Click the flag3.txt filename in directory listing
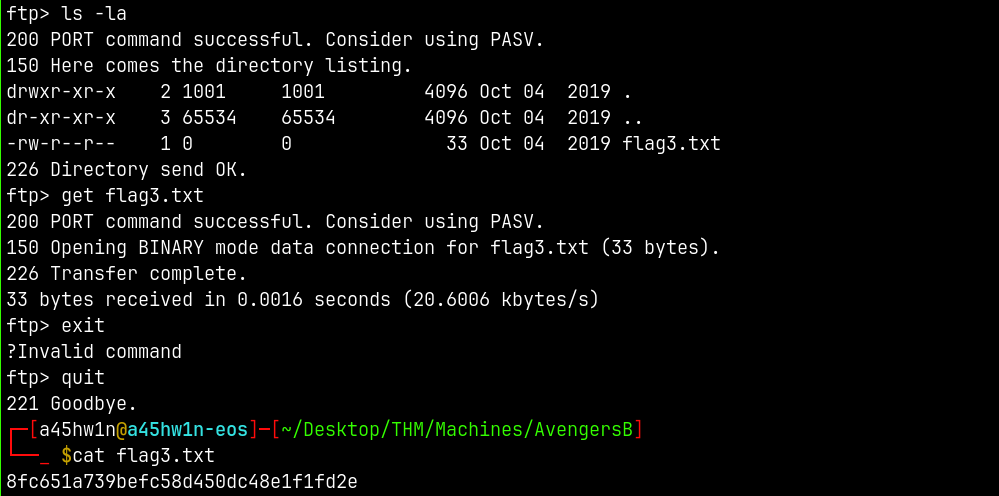The image size is (999, 496). pyautogui.click(x=671, y=144)
